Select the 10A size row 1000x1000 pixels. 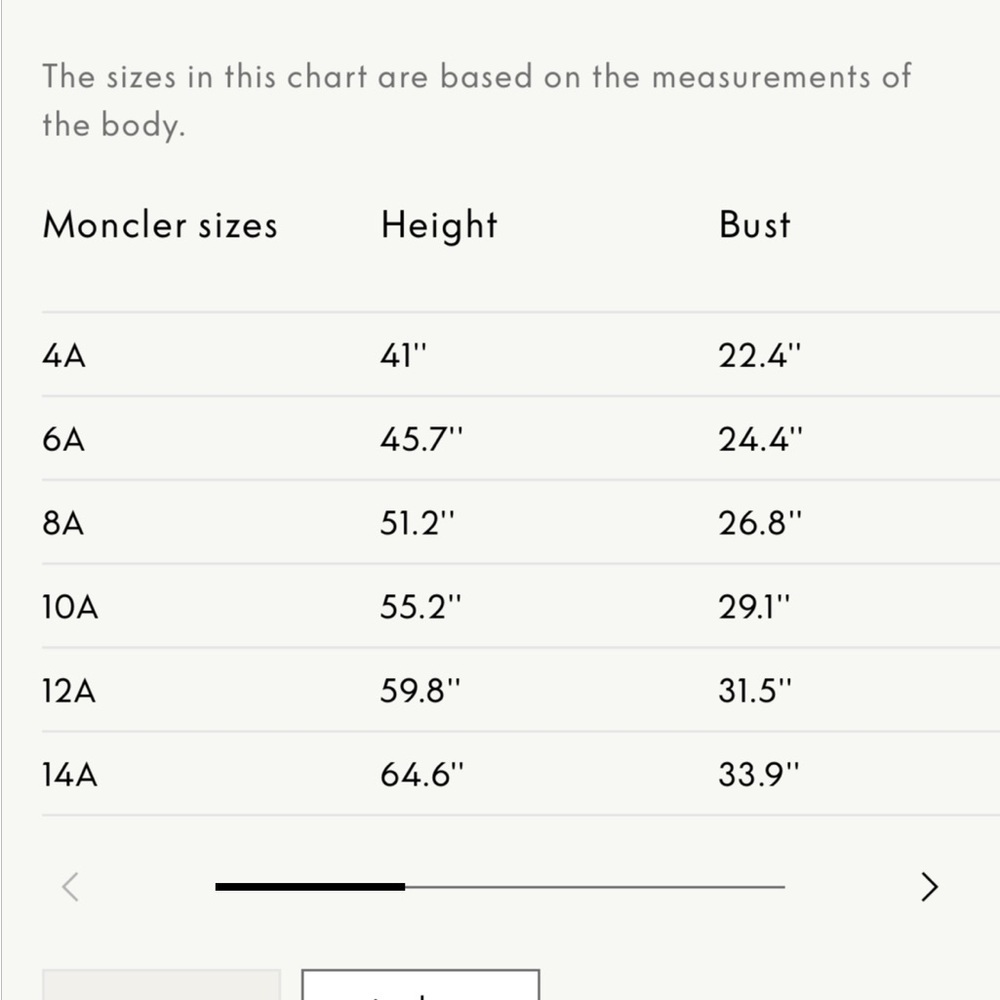point(520,606)
